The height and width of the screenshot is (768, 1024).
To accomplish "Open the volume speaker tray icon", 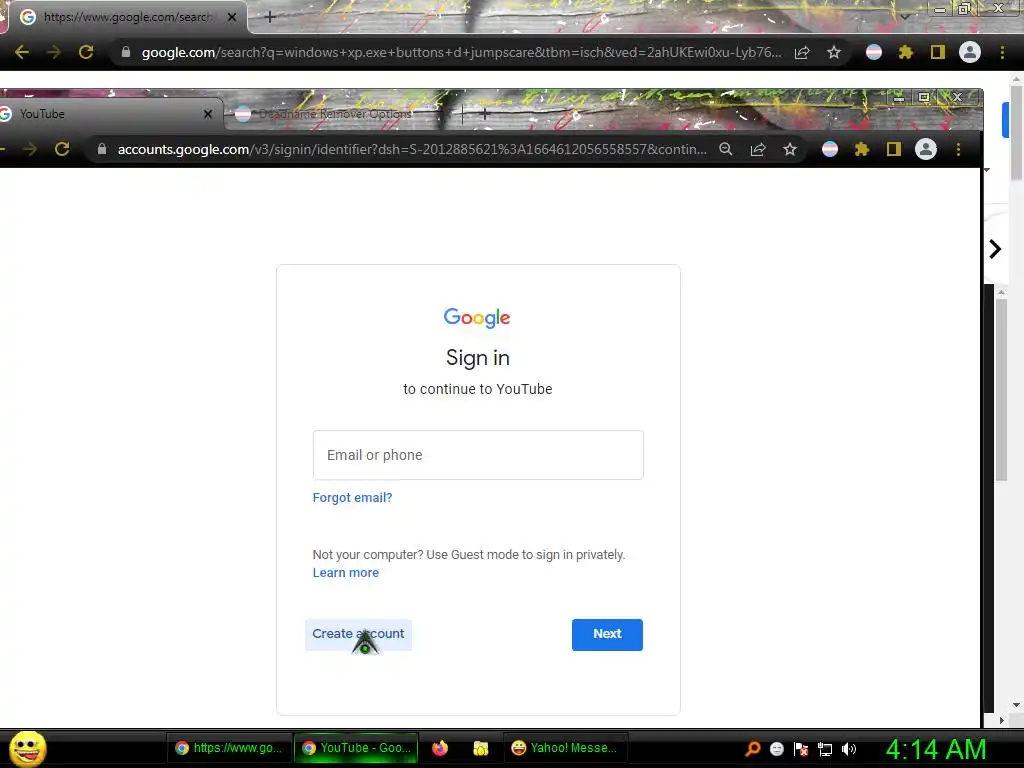I will [x=849, y=749].
